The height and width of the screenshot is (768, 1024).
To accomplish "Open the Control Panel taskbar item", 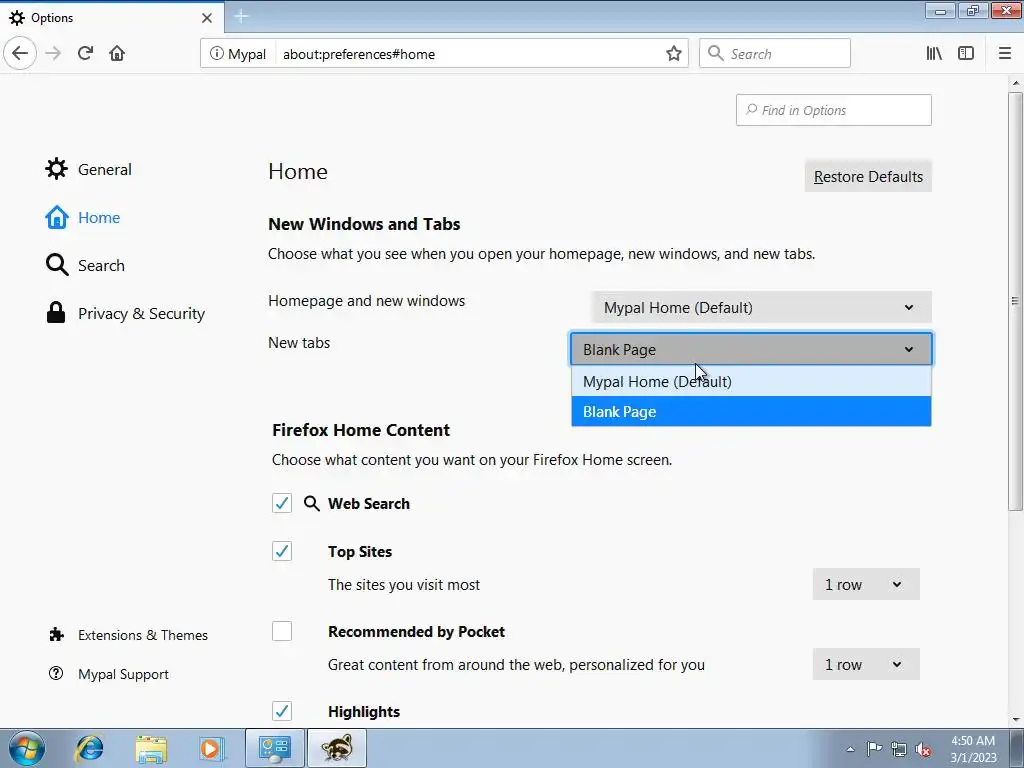I will coord(274,748).
